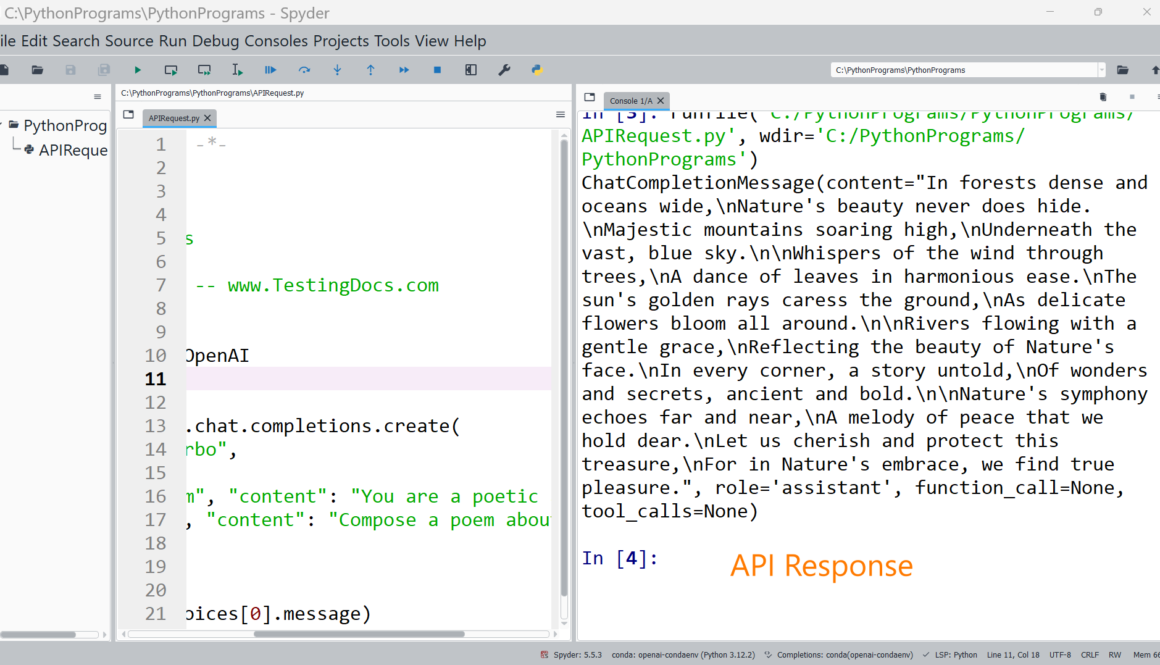Image resolution: width=1160 pixels, height=665 pixels.
Task: Open the PYTHONPATH manager Python icon
Action: point(537,70)
